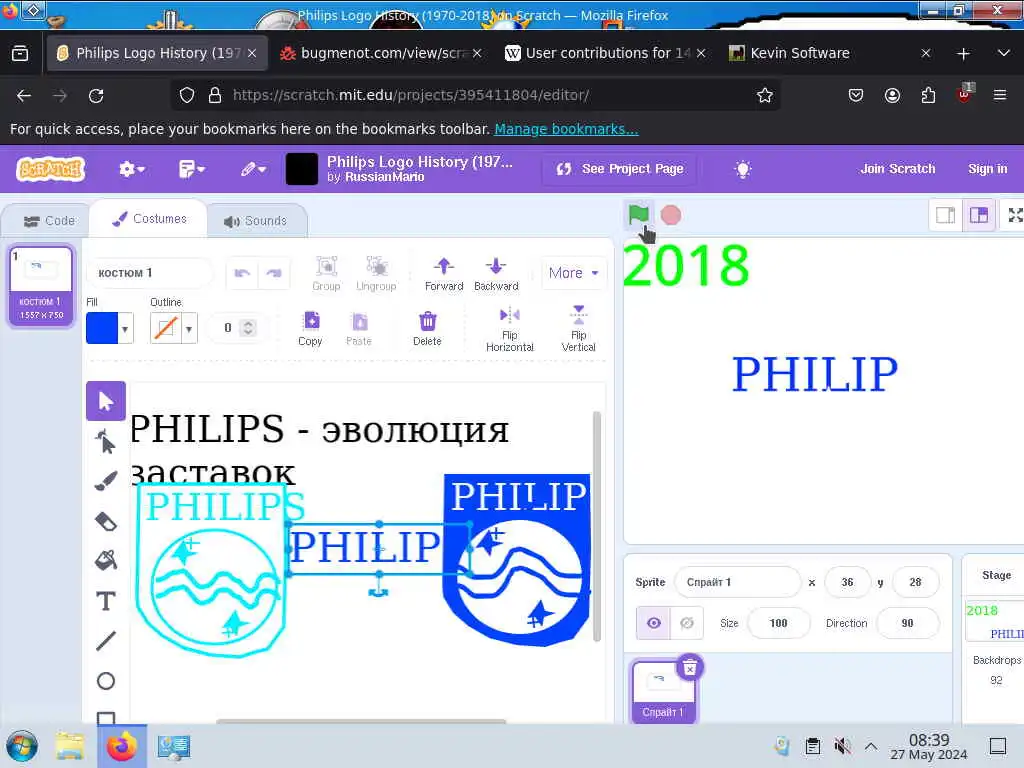Reload the page in Firefox
Image resolution: width=1024 pixels, height=768 pixels.
coord(96,95)
